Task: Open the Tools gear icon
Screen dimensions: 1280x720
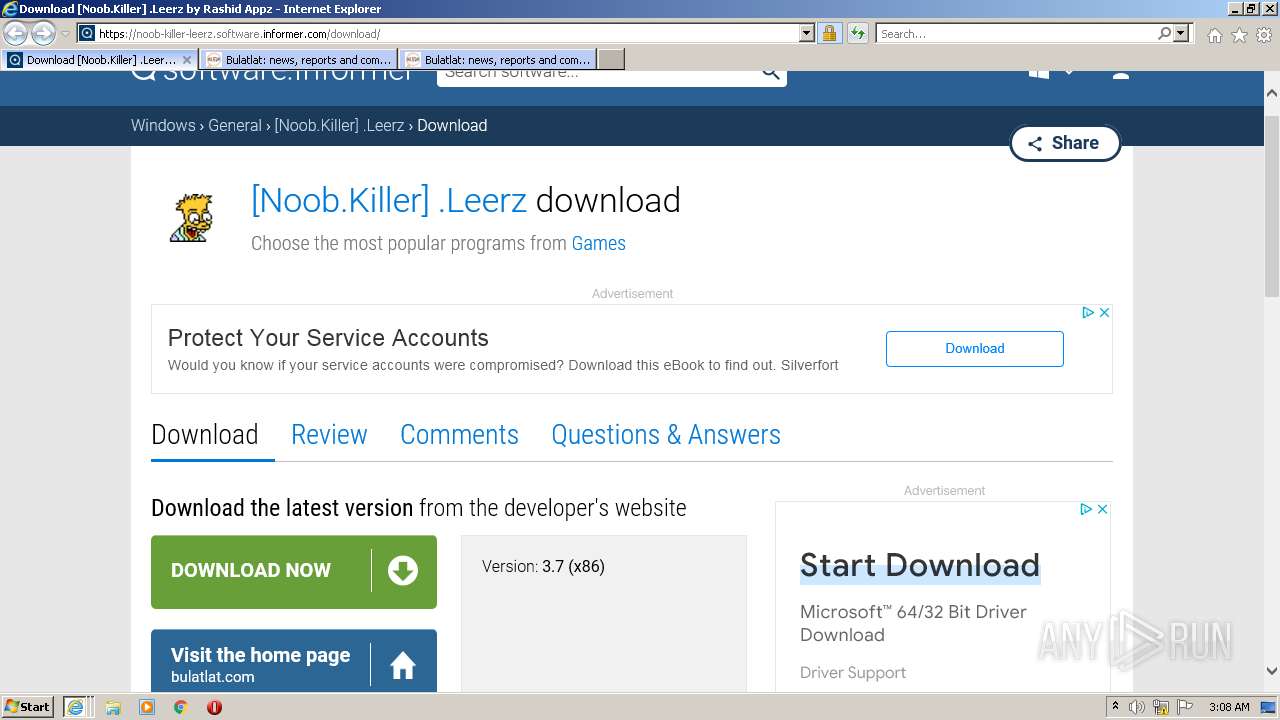Action: point(1264,35)
